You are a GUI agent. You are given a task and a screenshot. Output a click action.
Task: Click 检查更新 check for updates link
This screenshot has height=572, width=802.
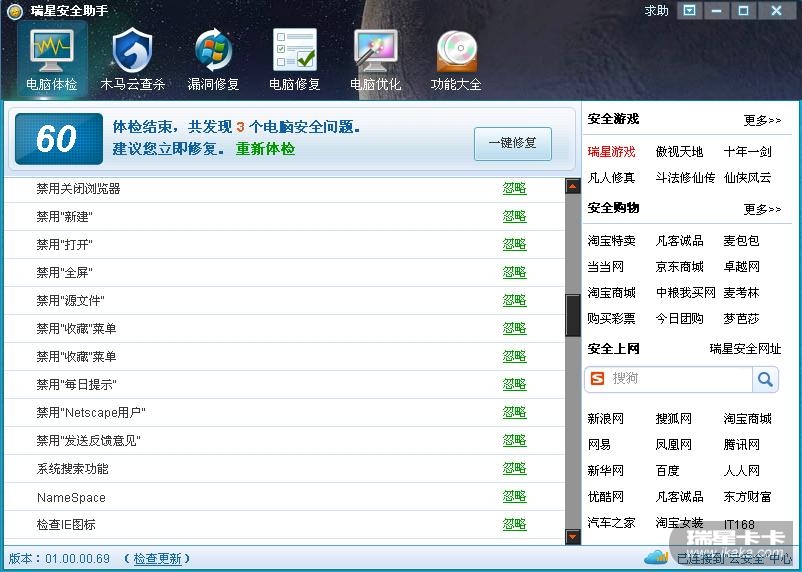tap(157, 559)
